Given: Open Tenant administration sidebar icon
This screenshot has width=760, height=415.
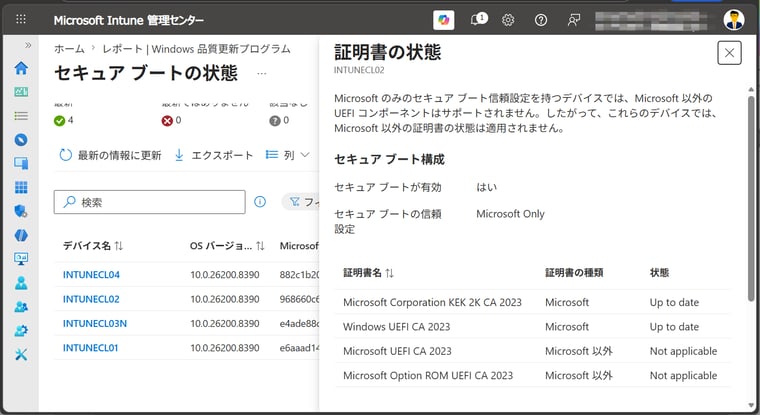Looking at the screenshot, I should tap(21, 331).
